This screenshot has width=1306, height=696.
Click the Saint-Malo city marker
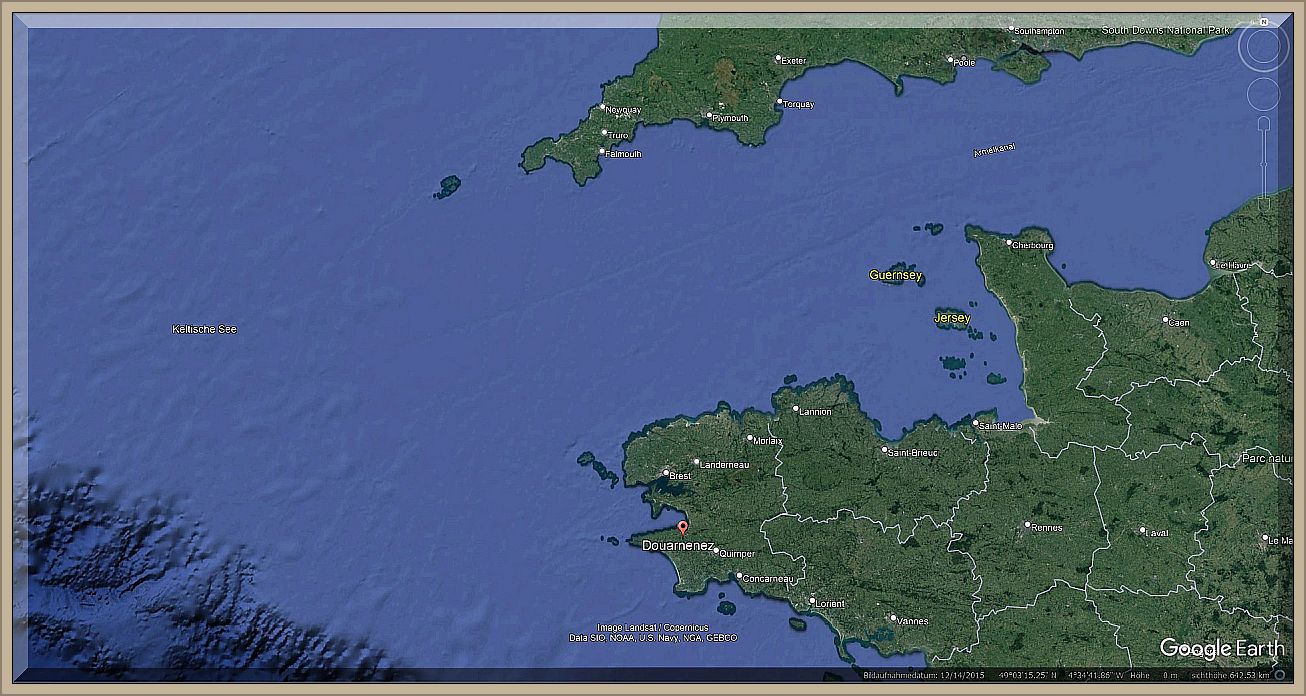(976, 423)
